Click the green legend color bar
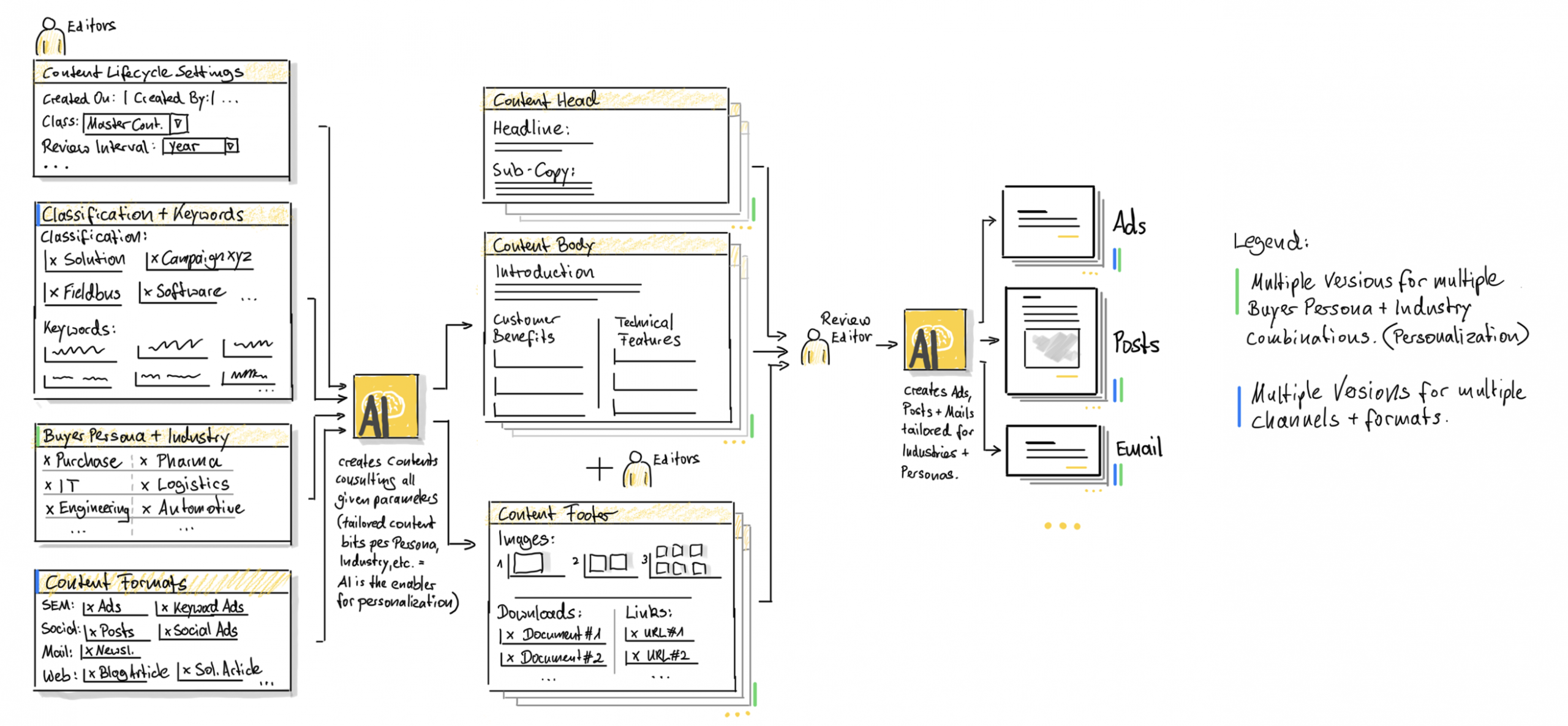1568x726 pixels. coord(1237,292)
